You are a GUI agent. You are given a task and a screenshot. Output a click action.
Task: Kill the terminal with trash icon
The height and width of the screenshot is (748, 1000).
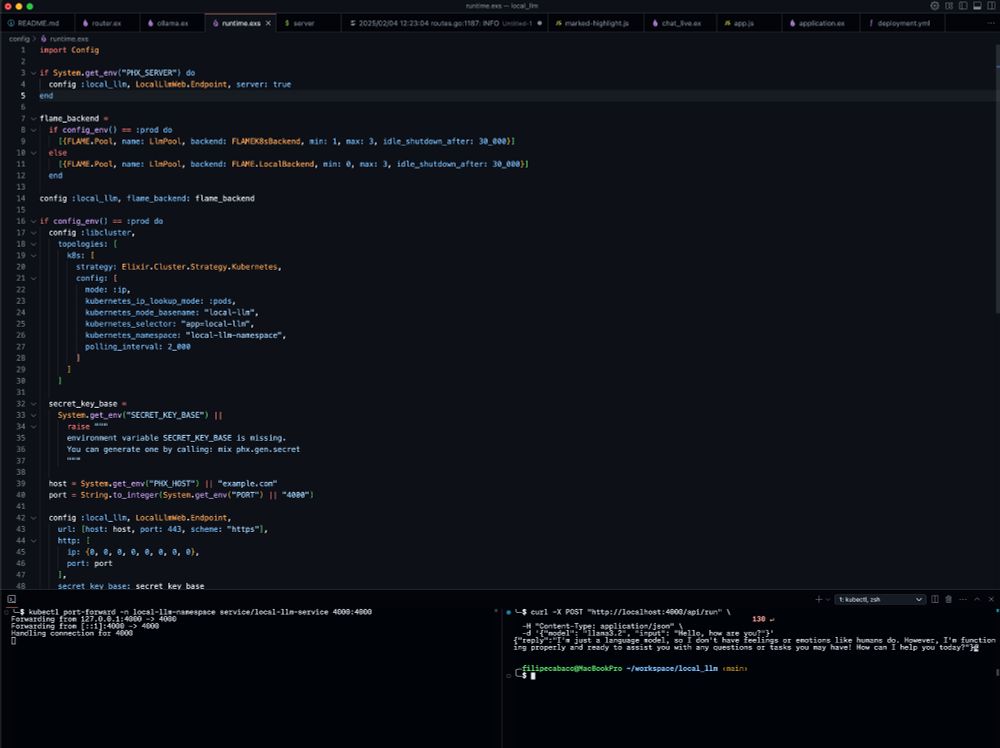tap(948, 599)
